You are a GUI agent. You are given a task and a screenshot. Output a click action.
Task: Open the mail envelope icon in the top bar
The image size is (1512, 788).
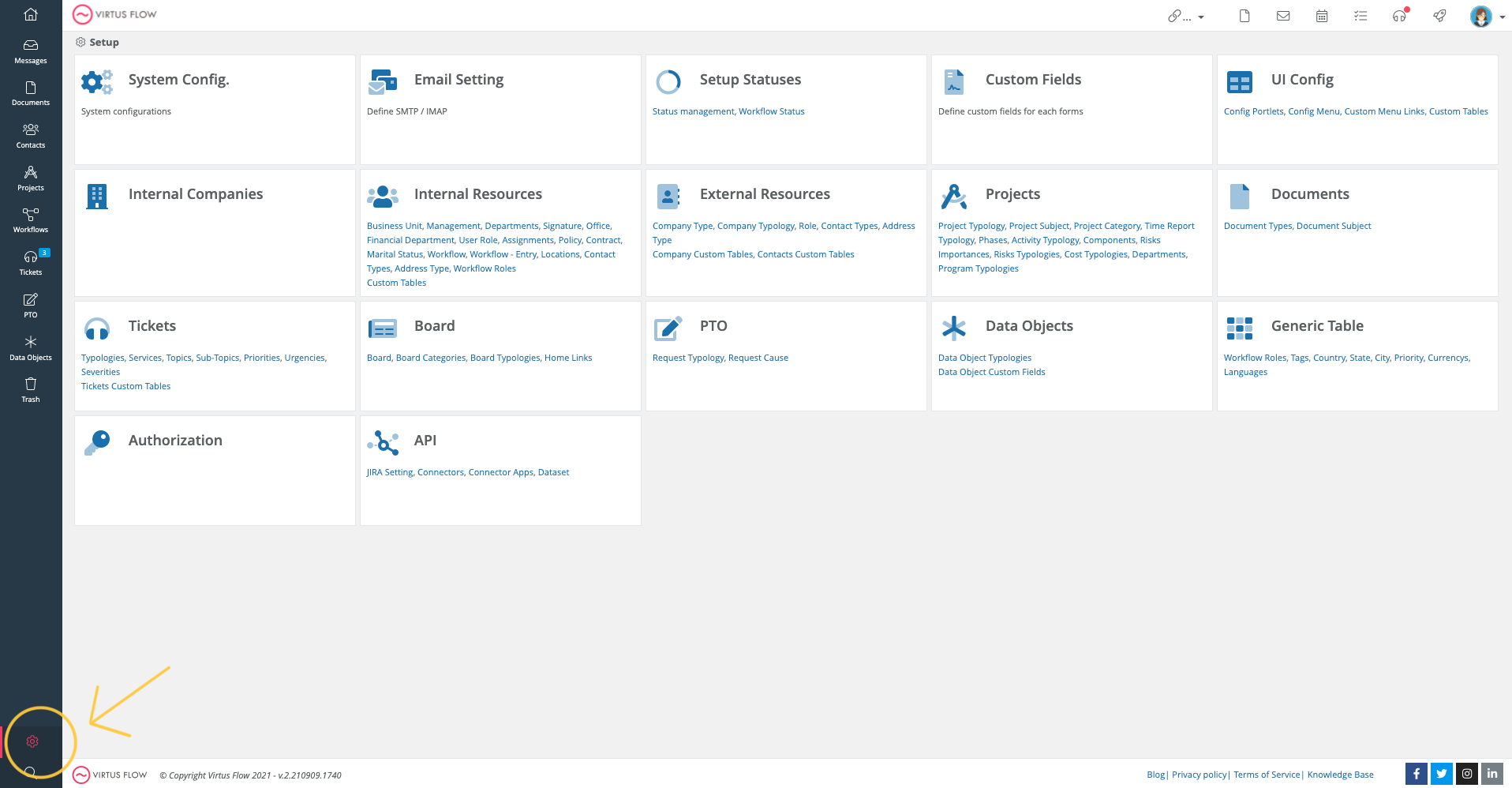pos(1283,15)
